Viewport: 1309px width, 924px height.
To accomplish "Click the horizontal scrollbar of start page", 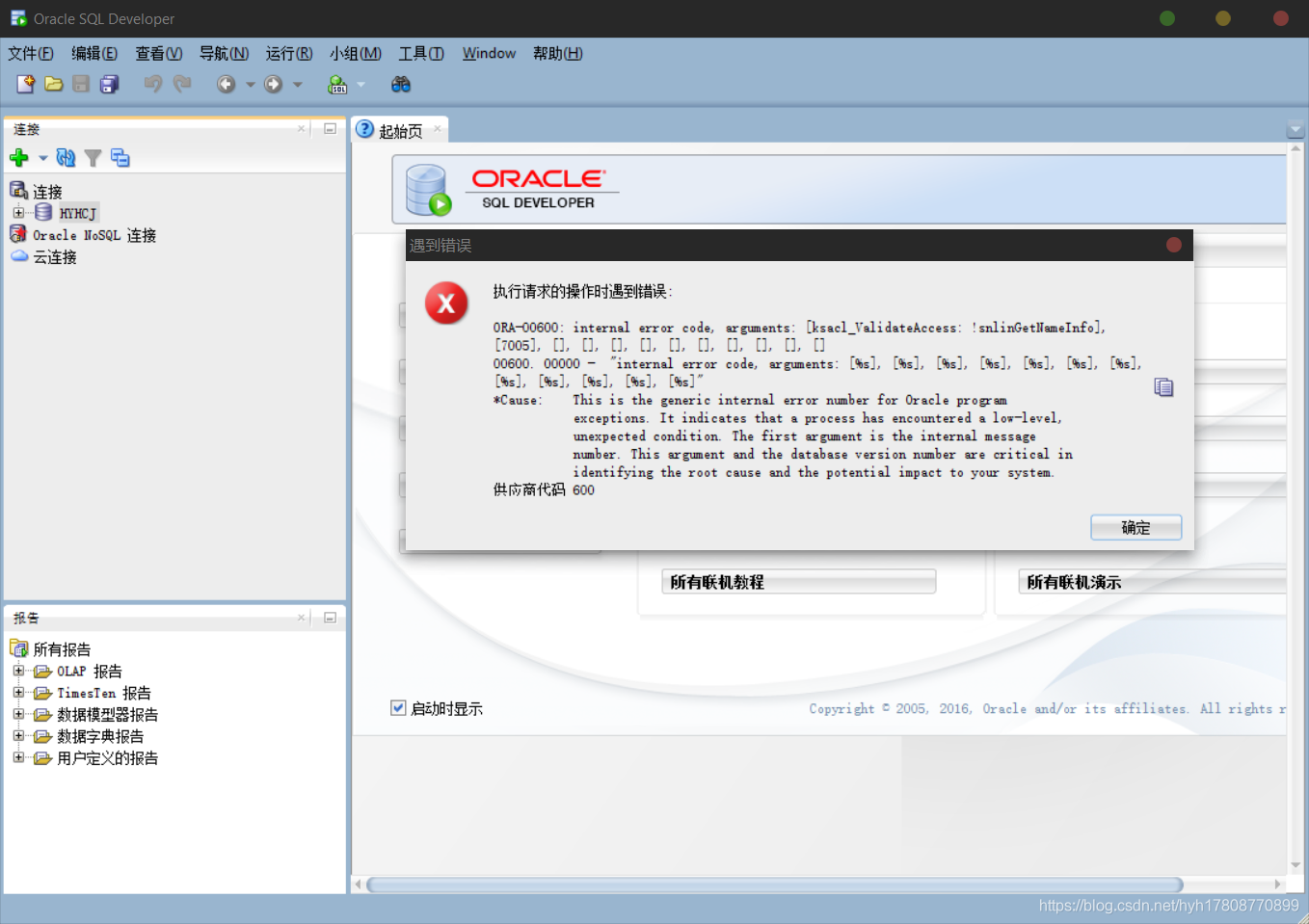I will coord(775,884).
